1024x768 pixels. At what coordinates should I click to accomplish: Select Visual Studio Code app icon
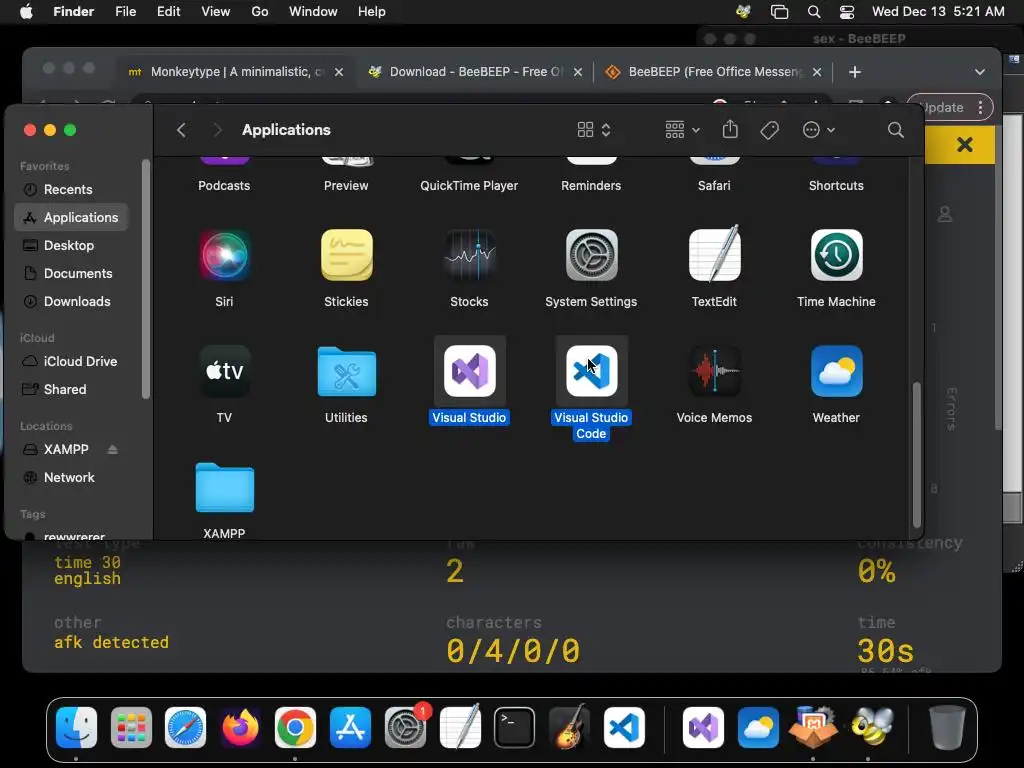point(592,371)
